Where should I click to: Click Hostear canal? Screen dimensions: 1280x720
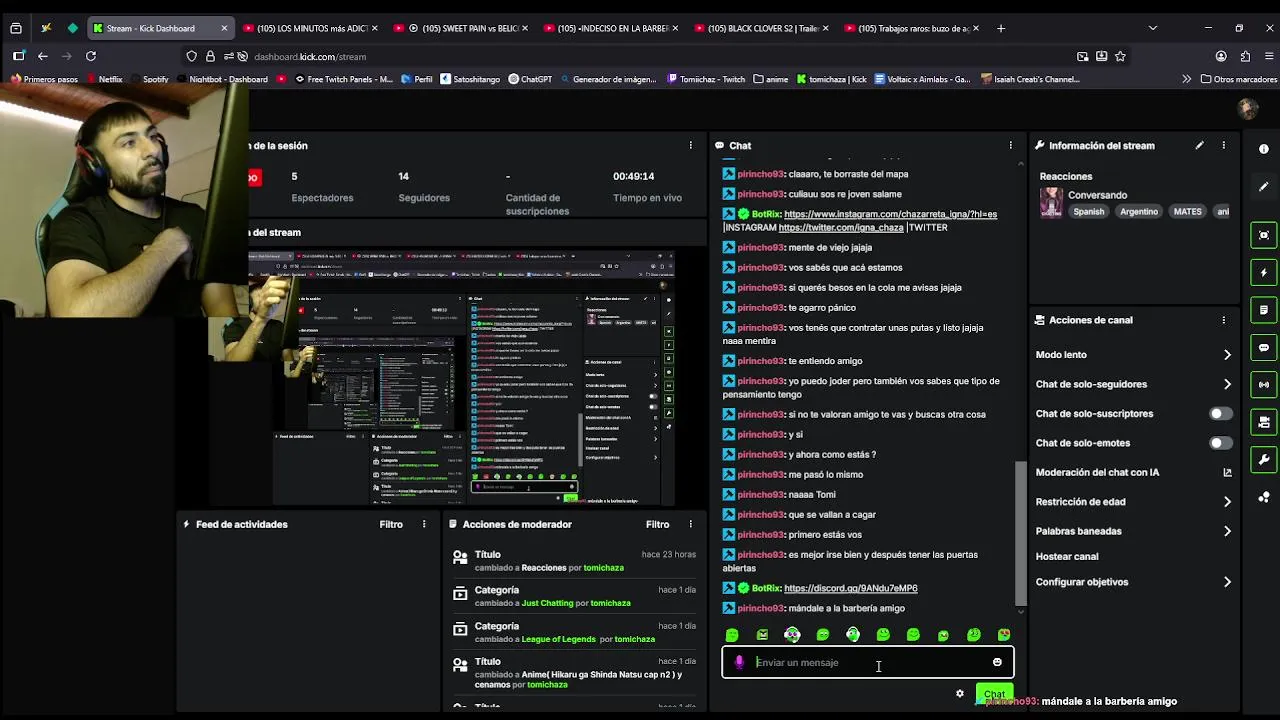coord(1067,556)
